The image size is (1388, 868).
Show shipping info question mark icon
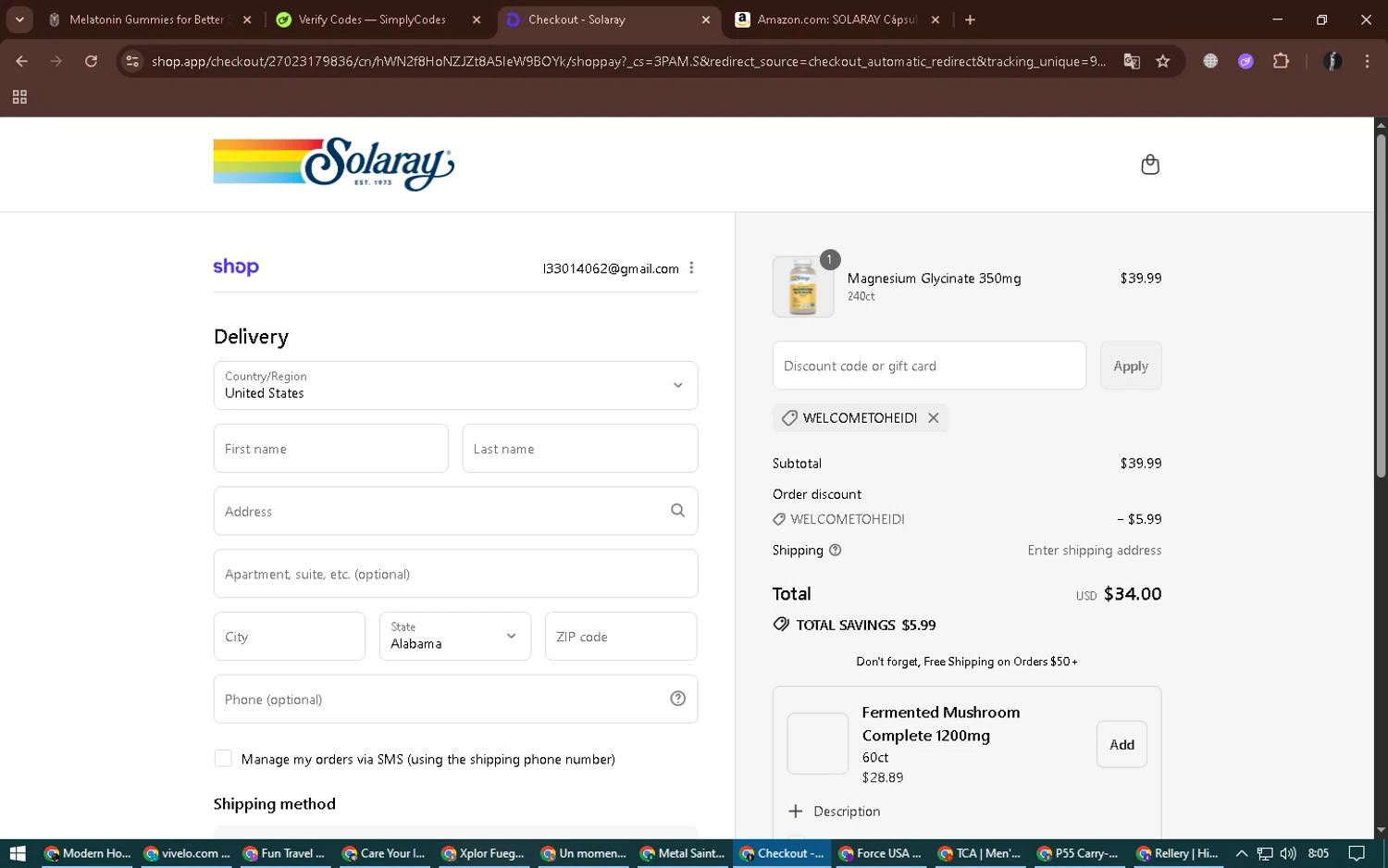836,550
